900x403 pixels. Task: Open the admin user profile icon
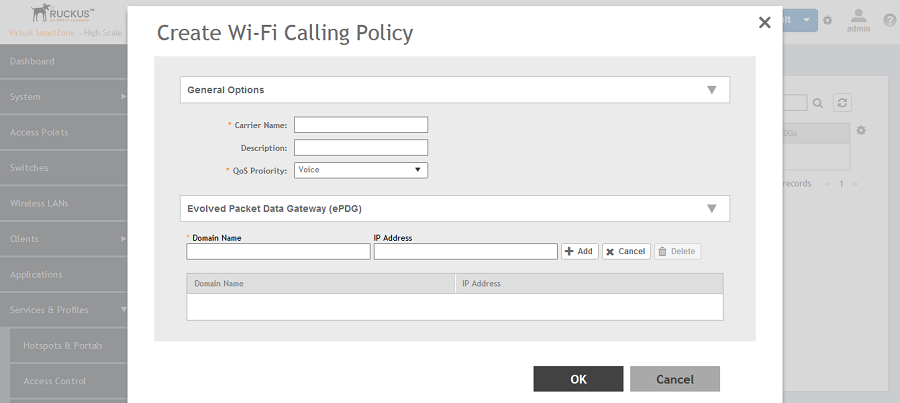(x=858, y=18)
